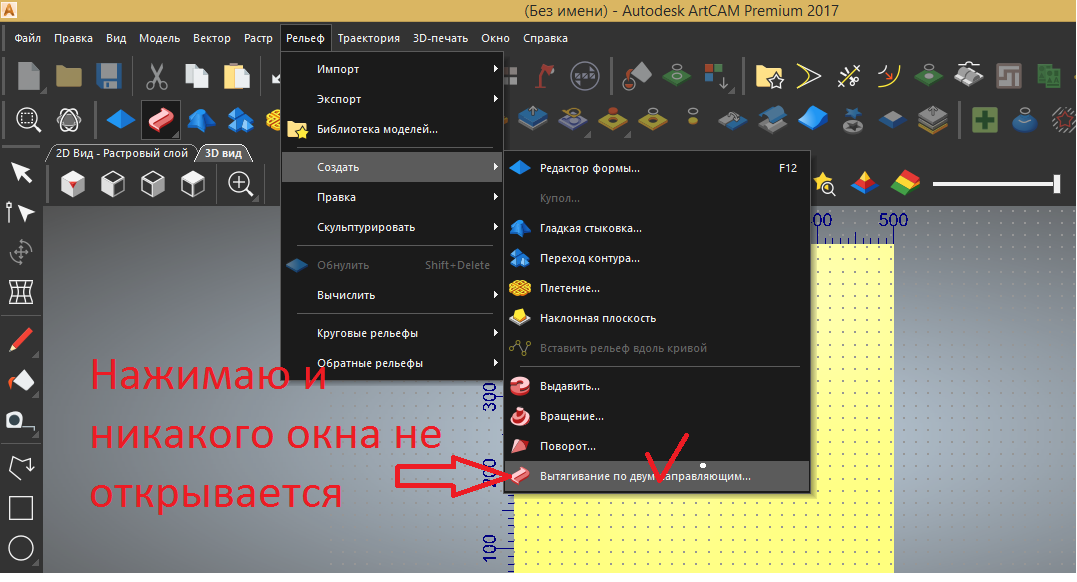Choose Поворот menu item
This screenshot has height=582, width=1077.
coord(657,446)
